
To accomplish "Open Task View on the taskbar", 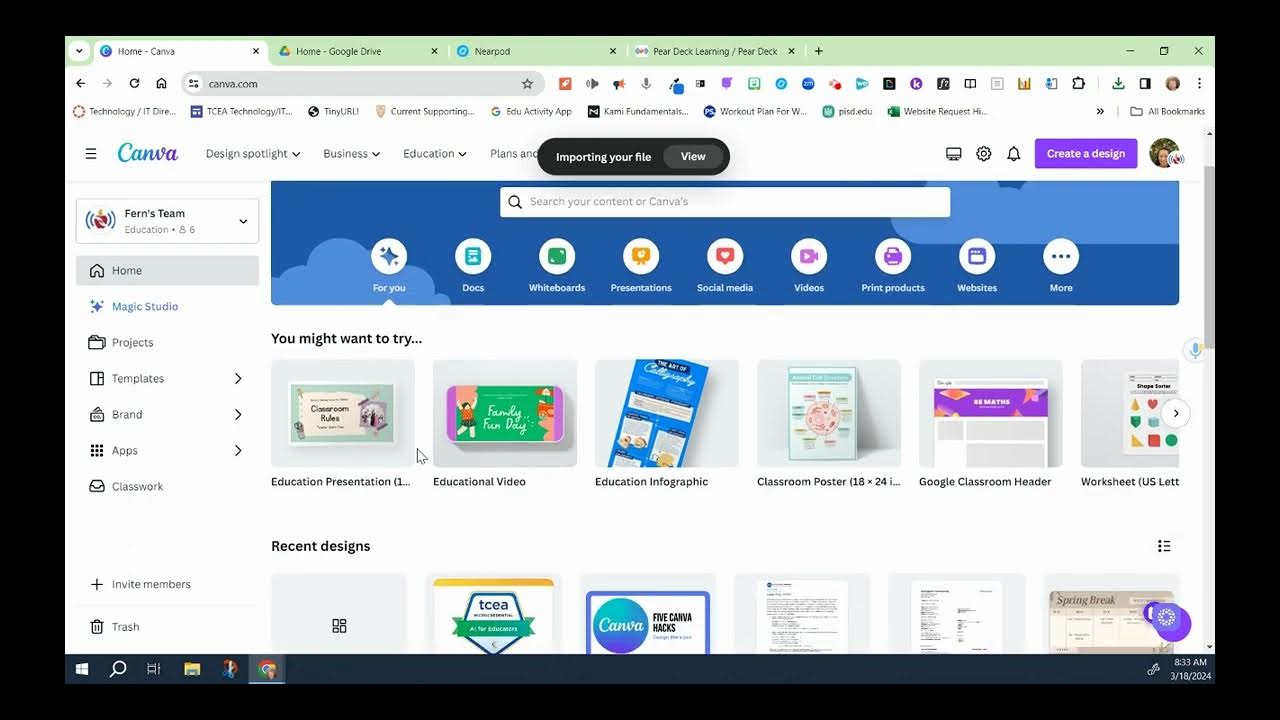I will click(154, 669).
